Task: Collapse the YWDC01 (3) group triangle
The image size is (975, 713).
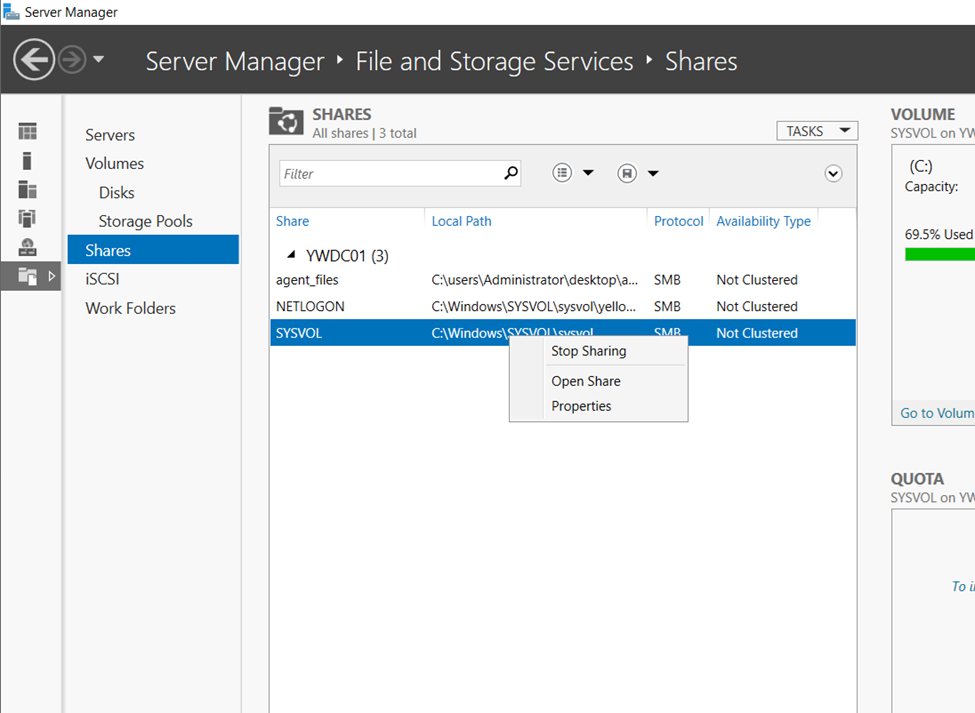Action: click(x=290, y=255)
